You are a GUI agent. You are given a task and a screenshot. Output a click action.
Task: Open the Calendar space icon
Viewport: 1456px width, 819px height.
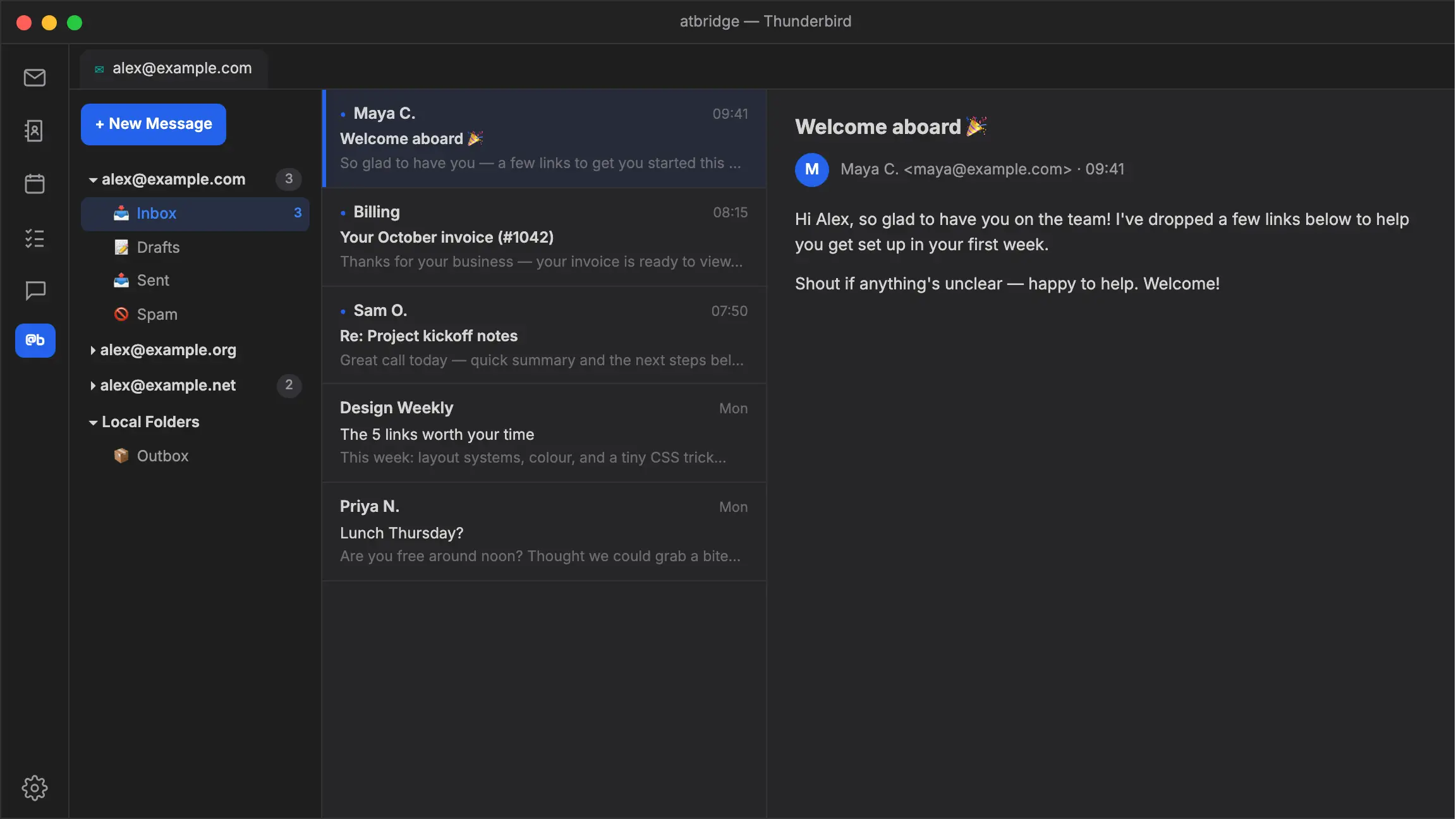(35, 184)
